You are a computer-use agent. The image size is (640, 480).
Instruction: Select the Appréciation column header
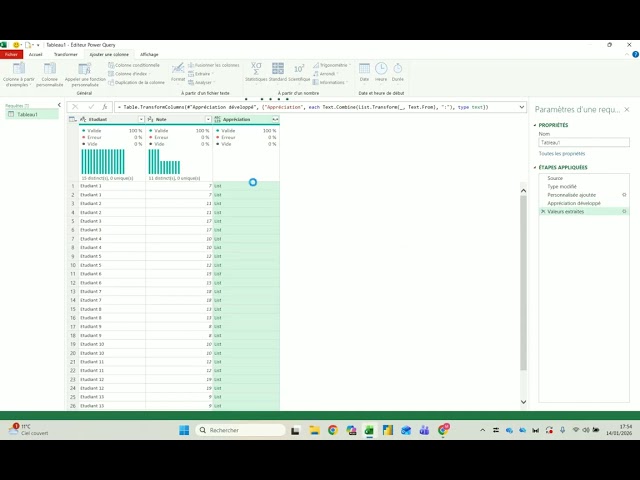236,120
